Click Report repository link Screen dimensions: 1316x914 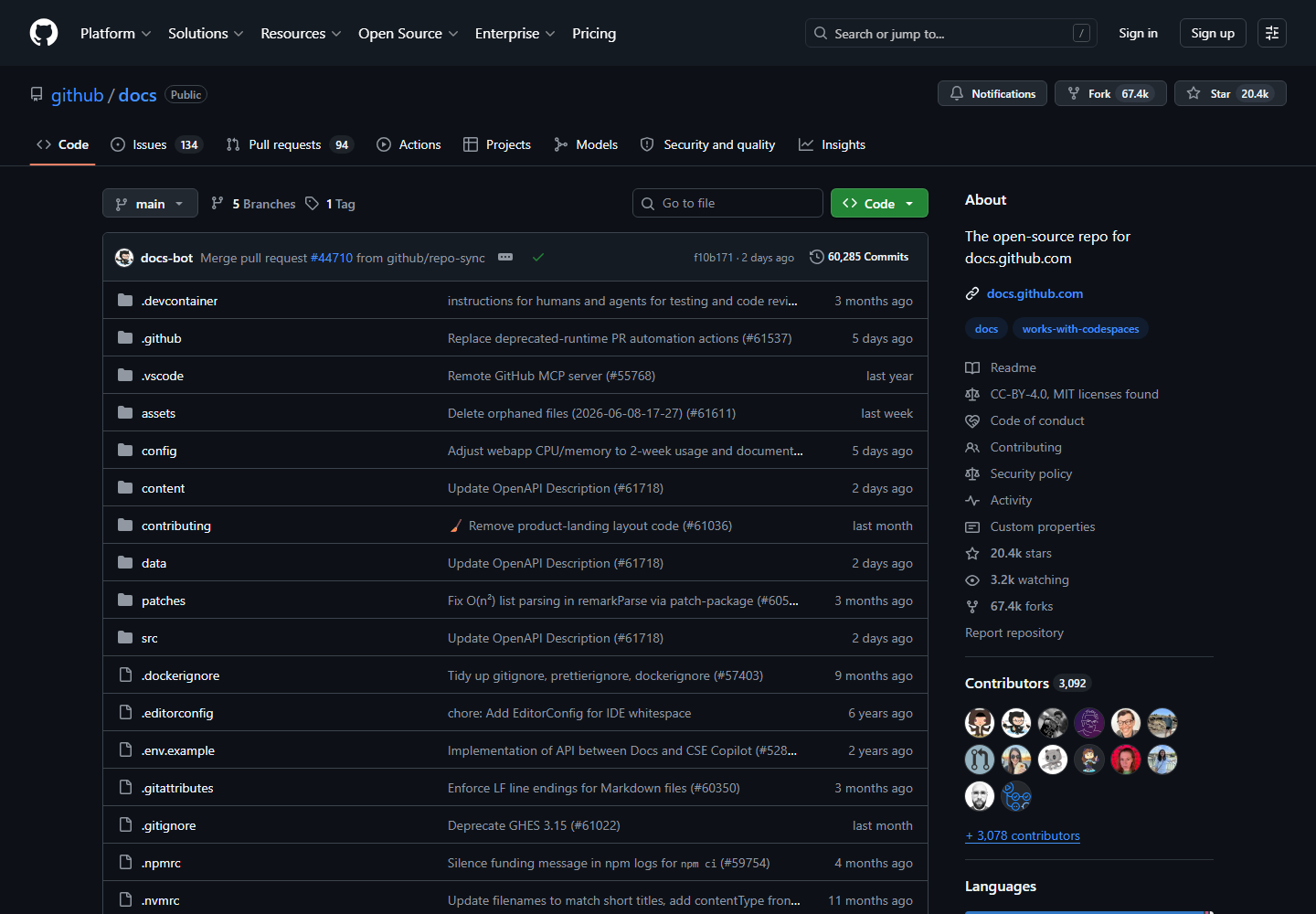[1014, 632]
